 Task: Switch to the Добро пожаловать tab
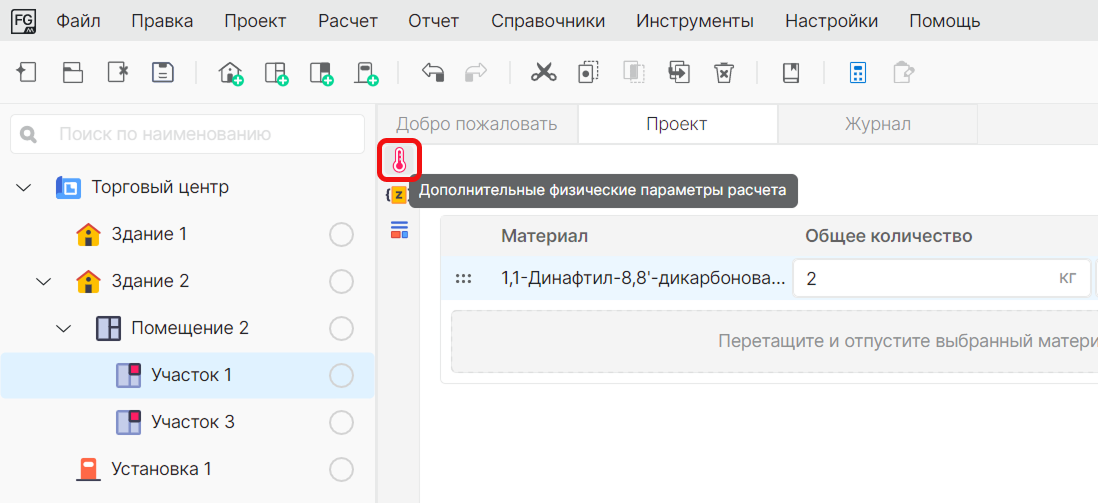click(x=477, y=124)
